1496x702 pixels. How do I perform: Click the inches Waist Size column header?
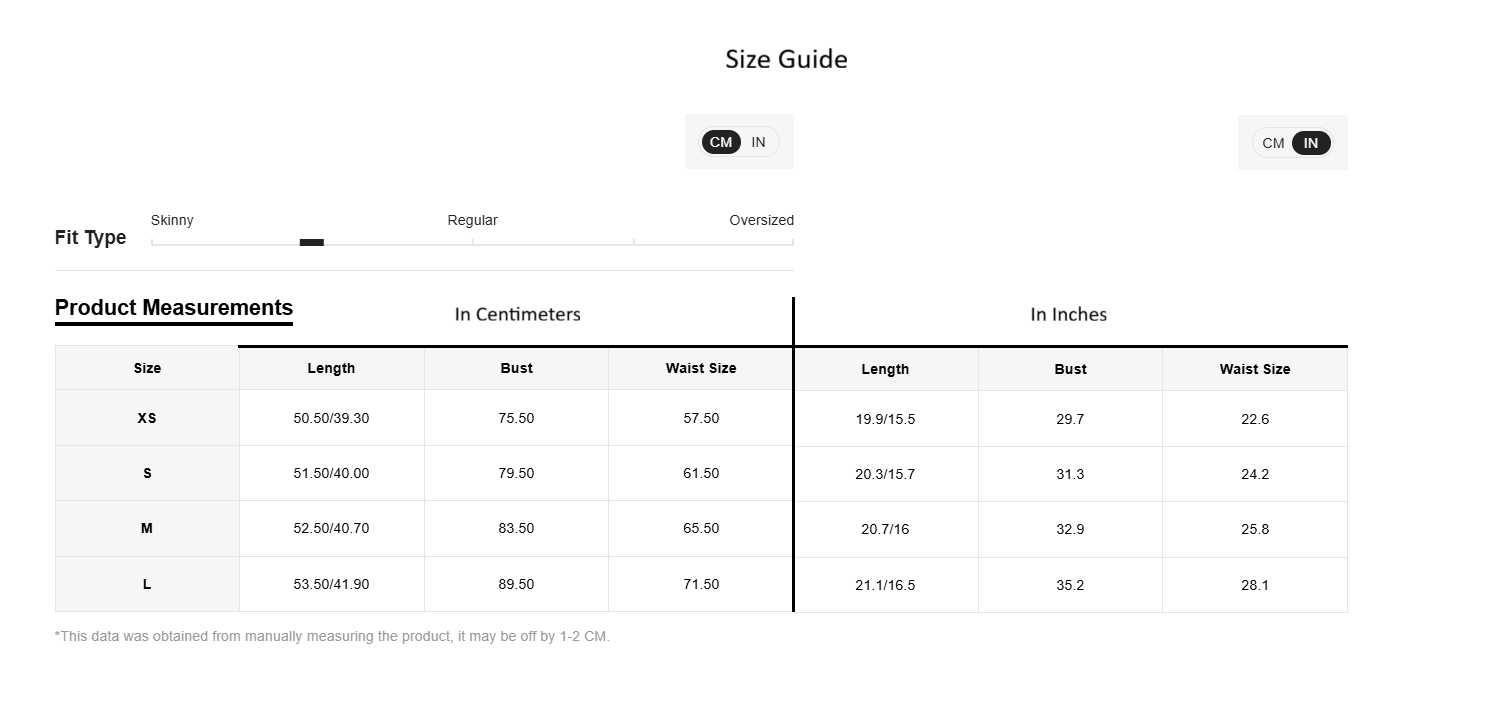point(1254,369)
